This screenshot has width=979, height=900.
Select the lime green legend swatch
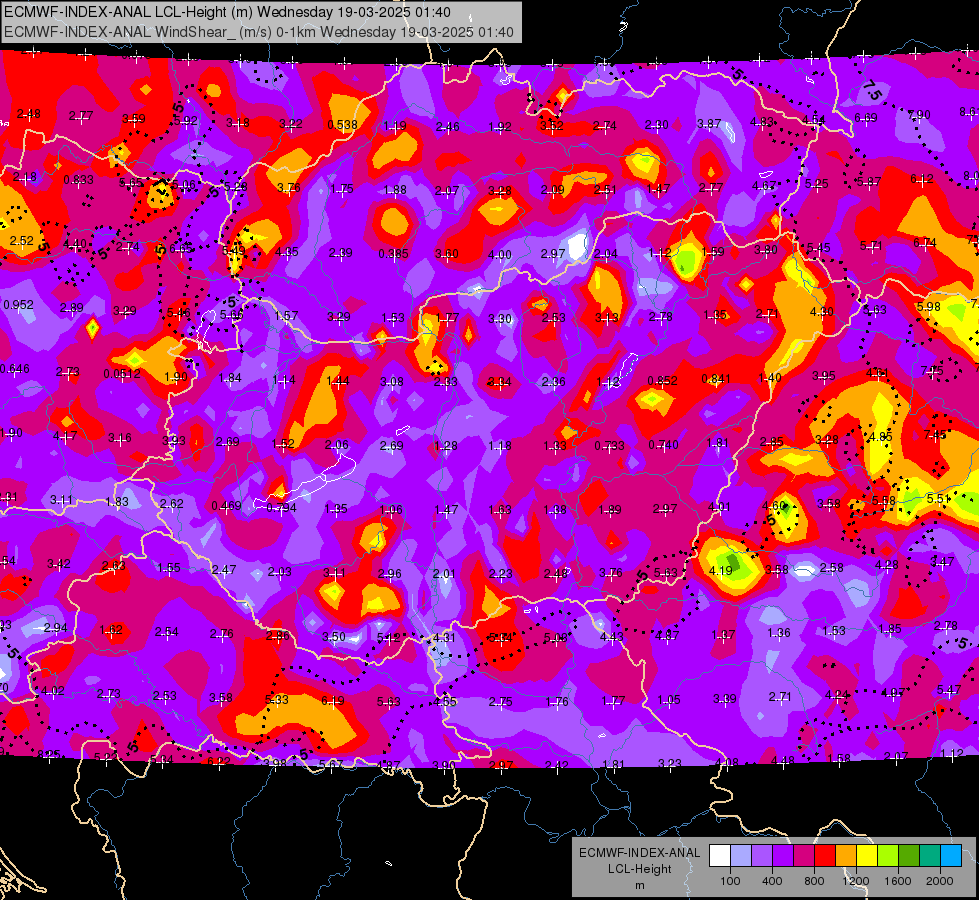point(888,856)
